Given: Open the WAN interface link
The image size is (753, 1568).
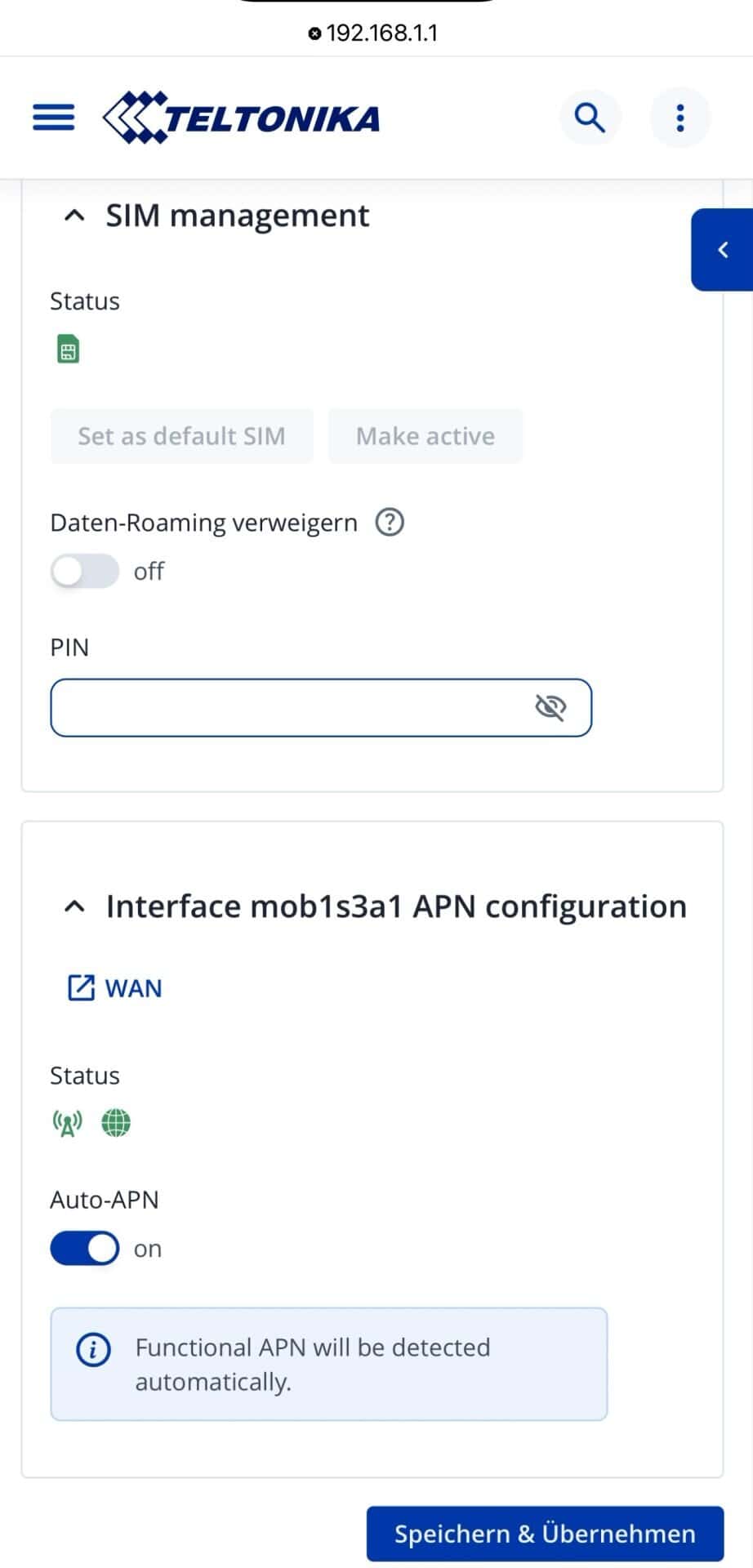Looking at the screenshot, I should point(114,988).
